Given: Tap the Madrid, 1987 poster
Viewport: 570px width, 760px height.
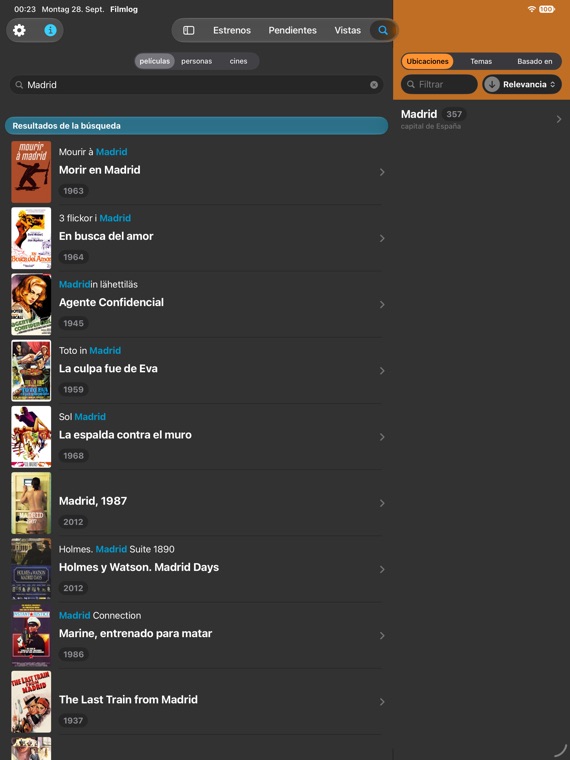Looking at the screenshot, I should [31, 503].
